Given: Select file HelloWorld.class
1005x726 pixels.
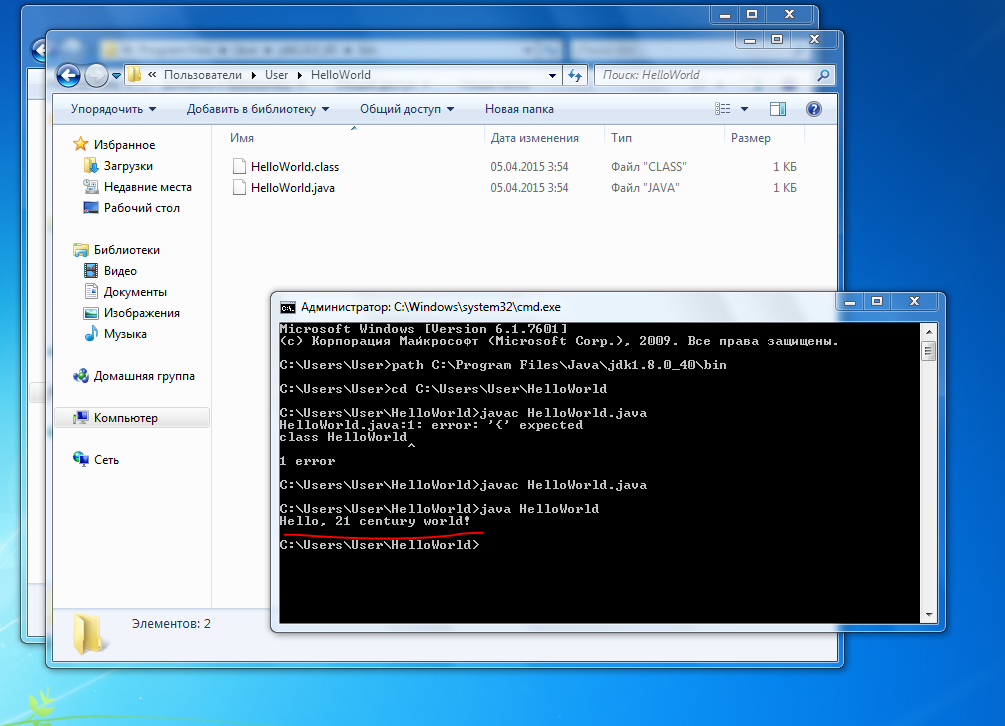Looking at the screenshot, I should [295, 167].
